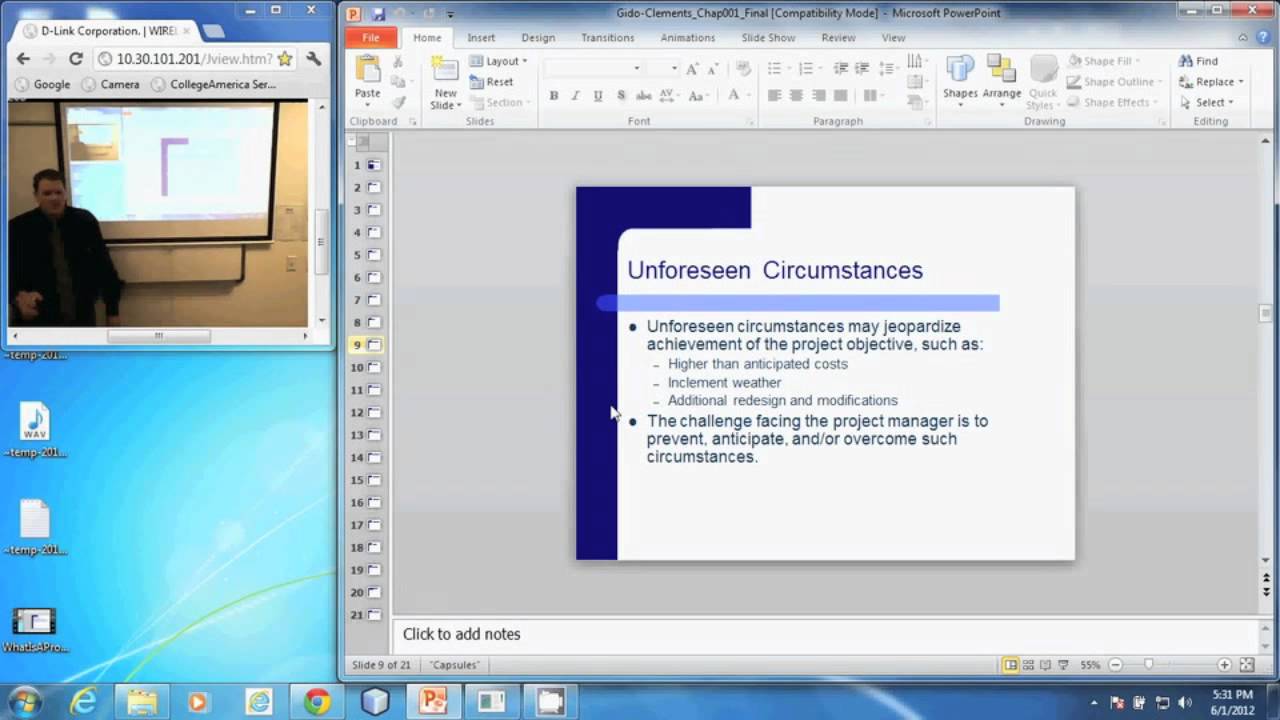
Task: Justify the text in Paragraph group
Action: [x=842, y=96]
